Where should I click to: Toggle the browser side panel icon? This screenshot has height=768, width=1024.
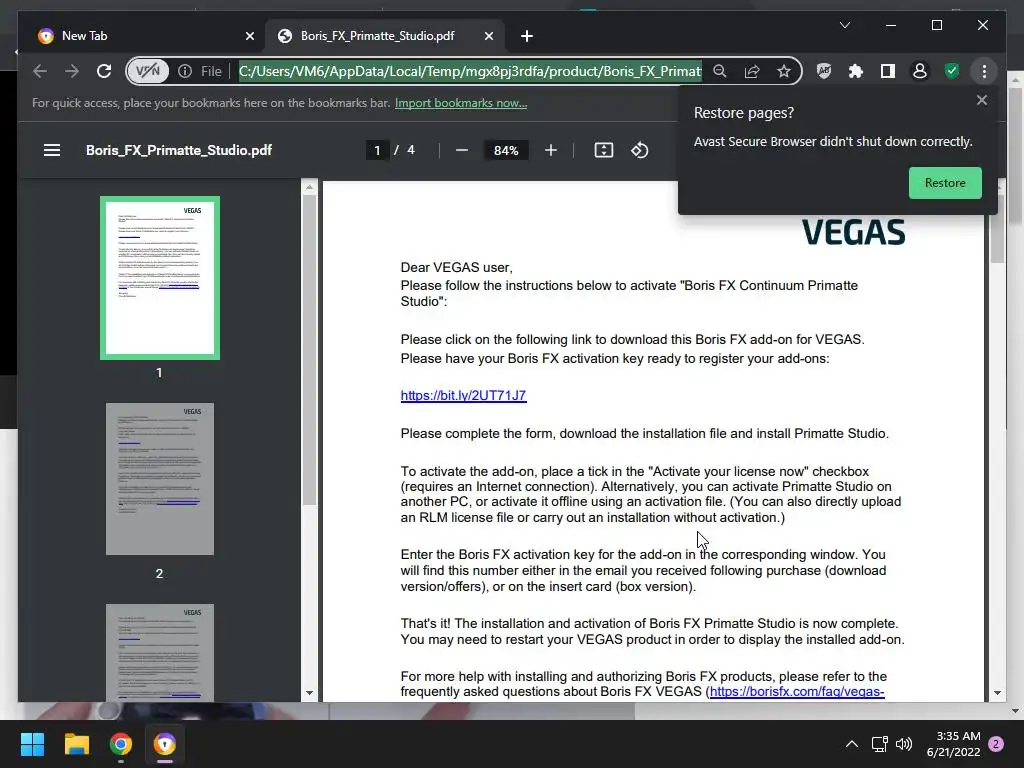point(888,71)
